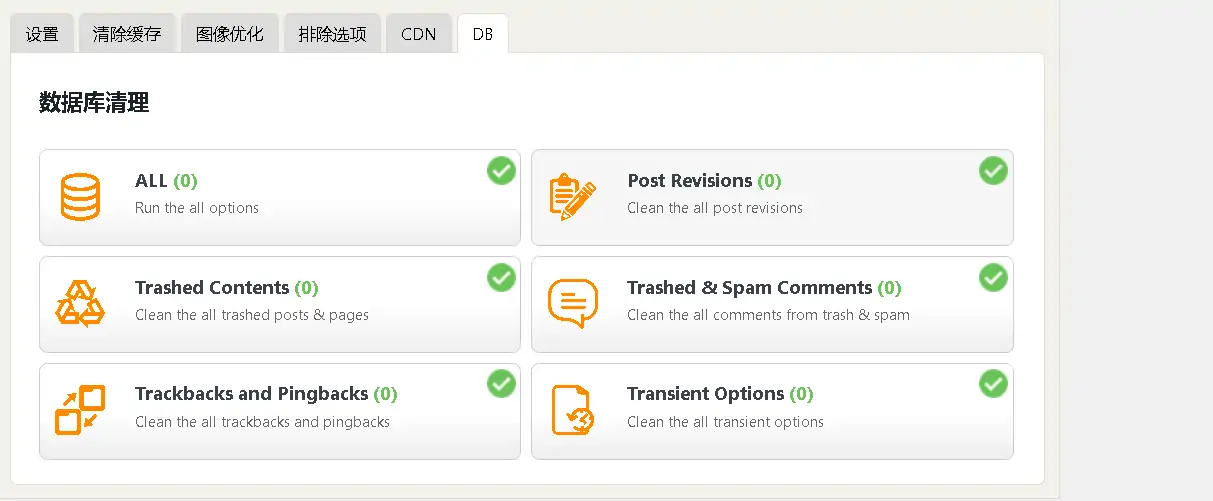Click the Trashed & Spam Comments bubble icon
The height and width of the screenshot is (501, 1213).
(573, 304)
